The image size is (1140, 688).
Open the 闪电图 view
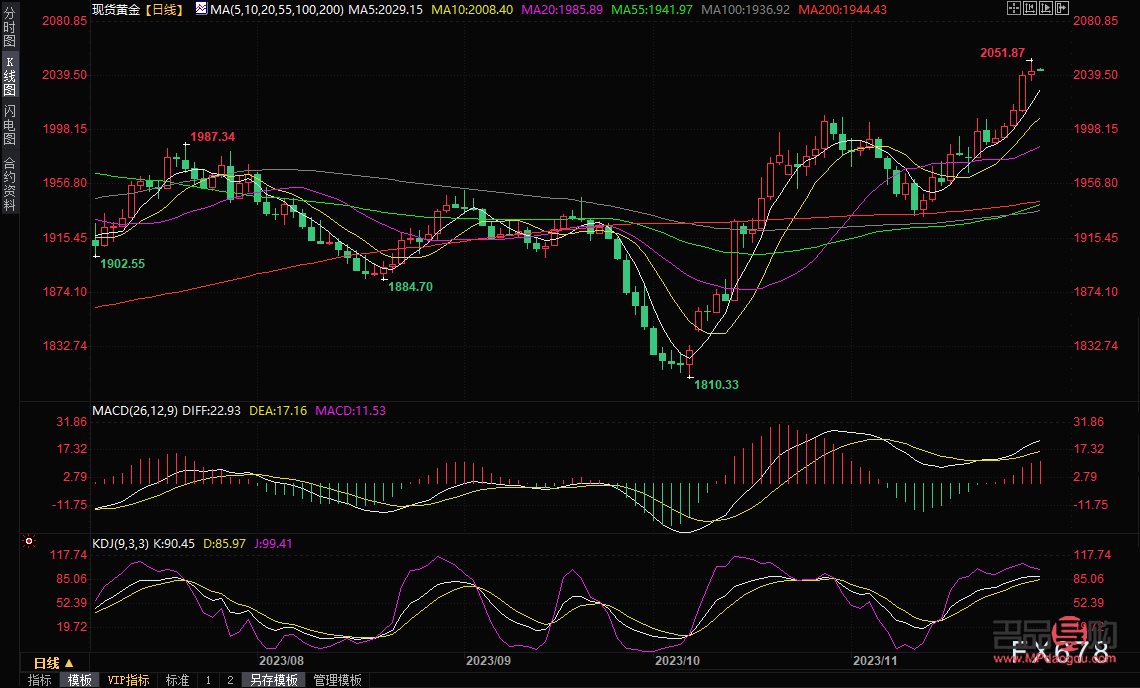(9, 125)
